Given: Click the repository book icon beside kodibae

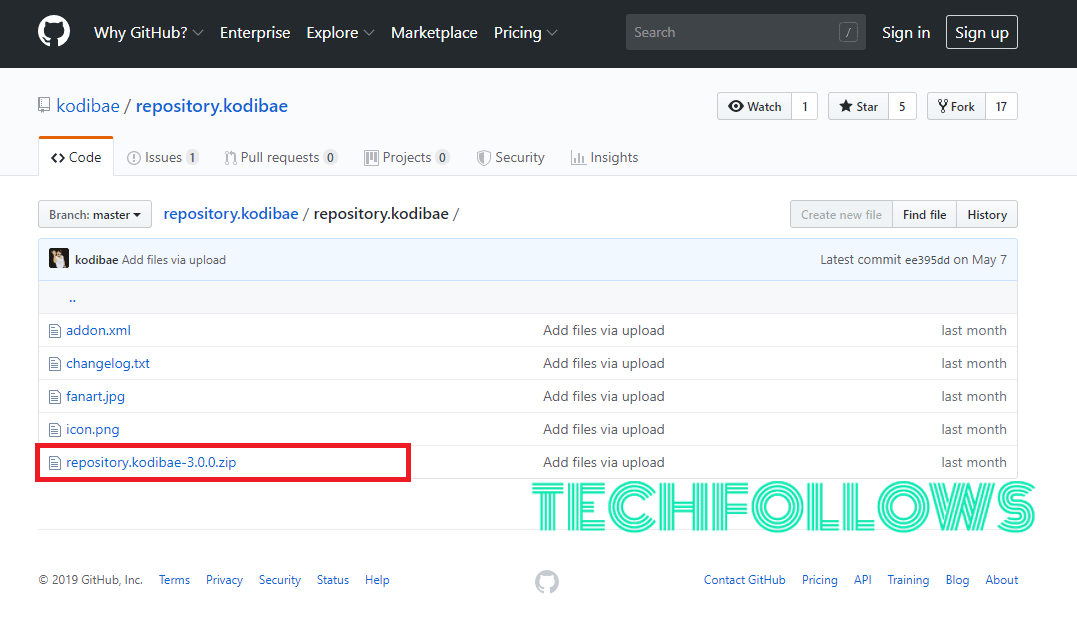Looking at the screenshot, I should coord(44,105).
